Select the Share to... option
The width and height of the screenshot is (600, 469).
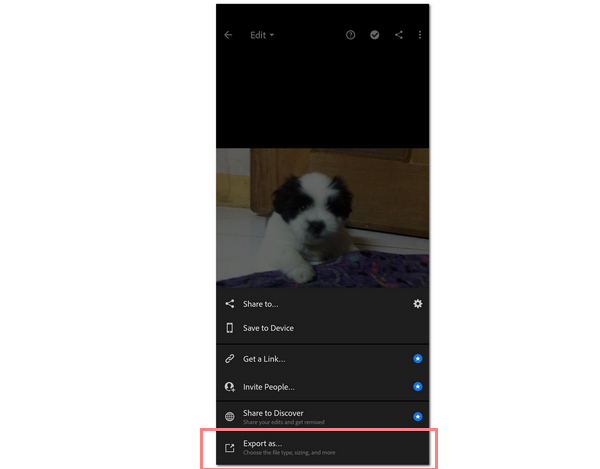322,304
